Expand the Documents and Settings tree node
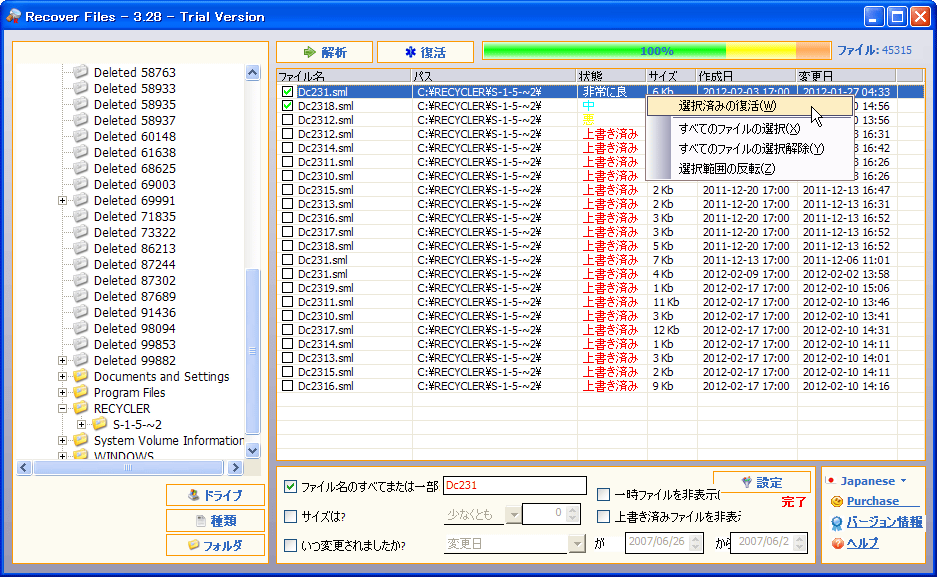The image size is (937, 577). 63,377
